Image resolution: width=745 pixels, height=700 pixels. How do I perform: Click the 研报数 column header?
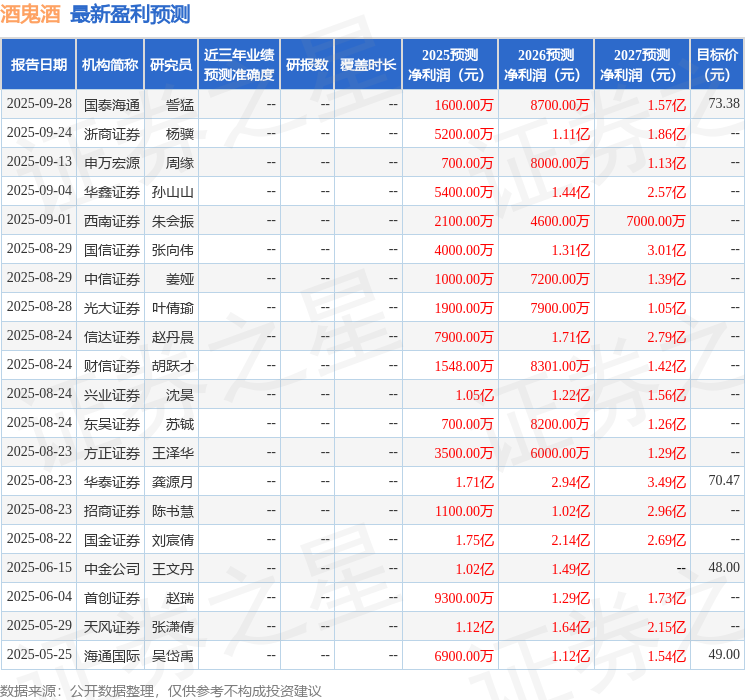click(x=307, y=64)
